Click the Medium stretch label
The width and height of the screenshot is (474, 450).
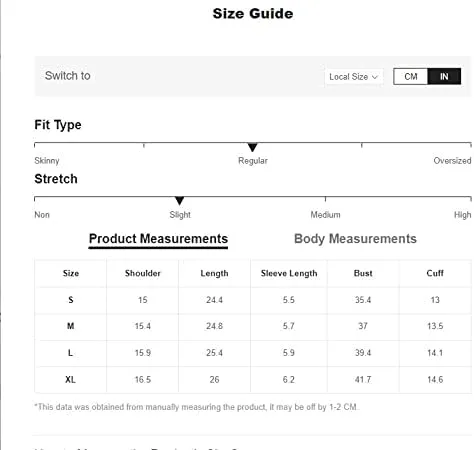326,215
